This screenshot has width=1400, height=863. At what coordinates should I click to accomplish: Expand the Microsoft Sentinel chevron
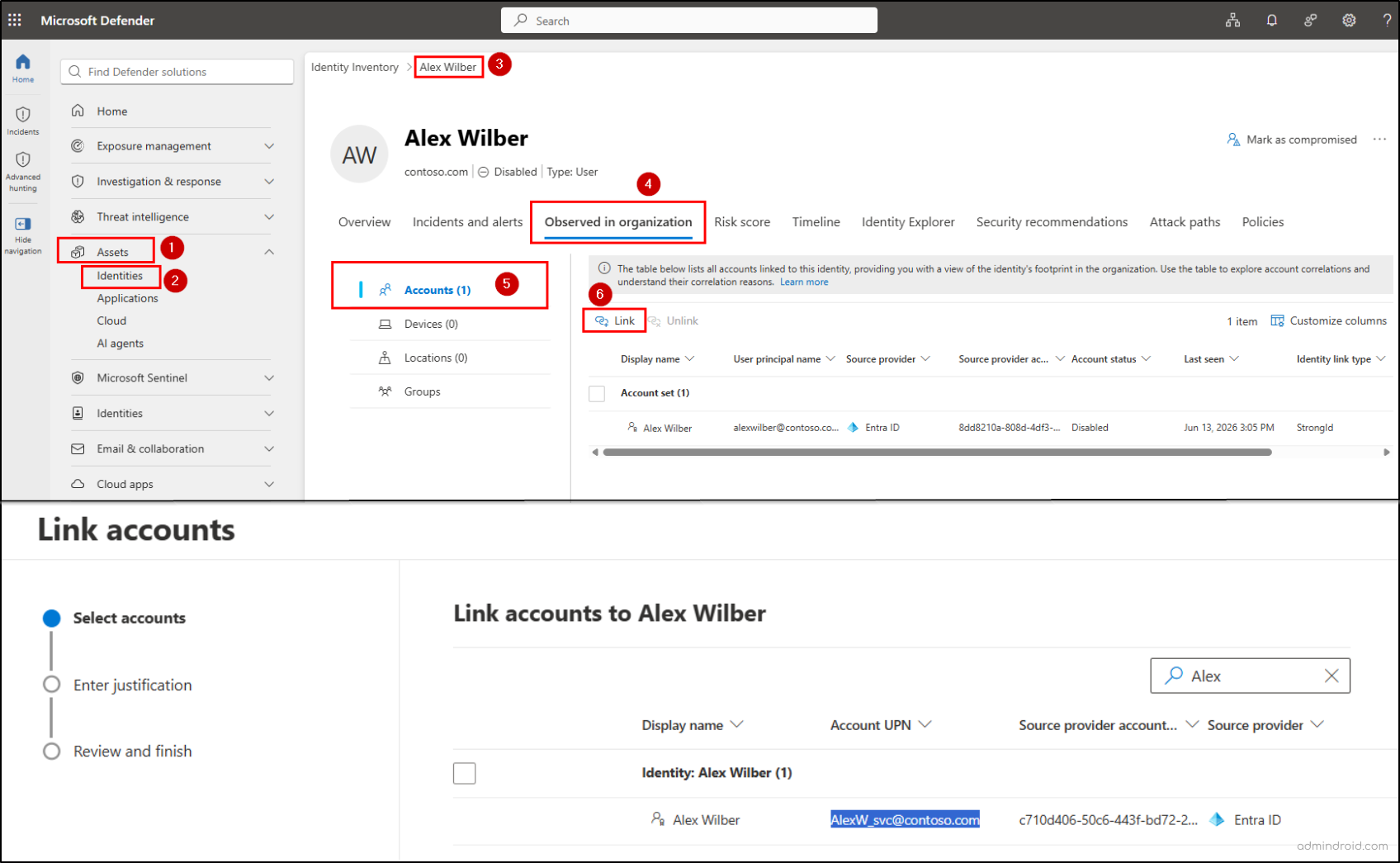coord(269,378)
